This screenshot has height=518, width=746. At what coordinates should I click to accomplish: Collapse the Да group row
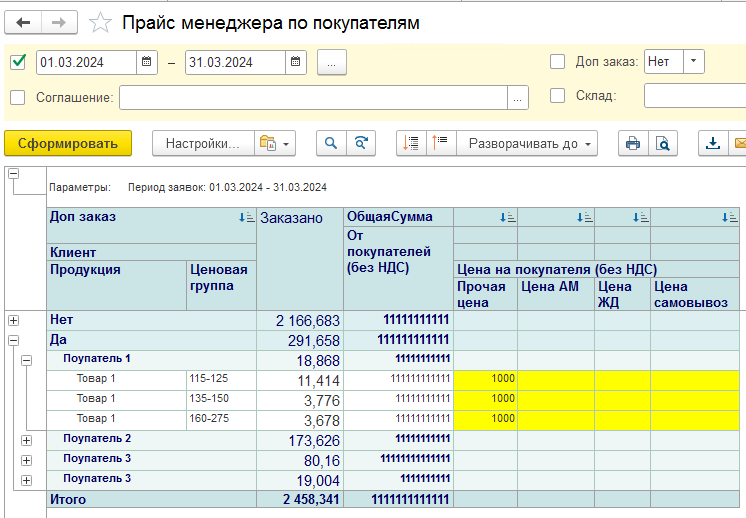coord(14,341)
